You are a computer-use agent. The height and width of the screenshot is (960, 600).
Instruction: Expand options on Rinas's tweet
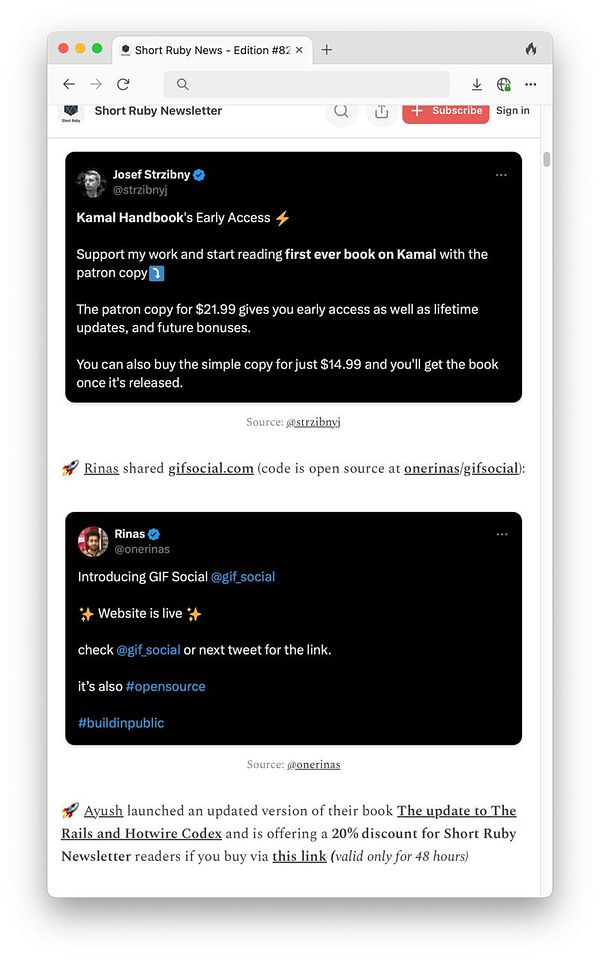pyautogui.click(x=502, y=534)
